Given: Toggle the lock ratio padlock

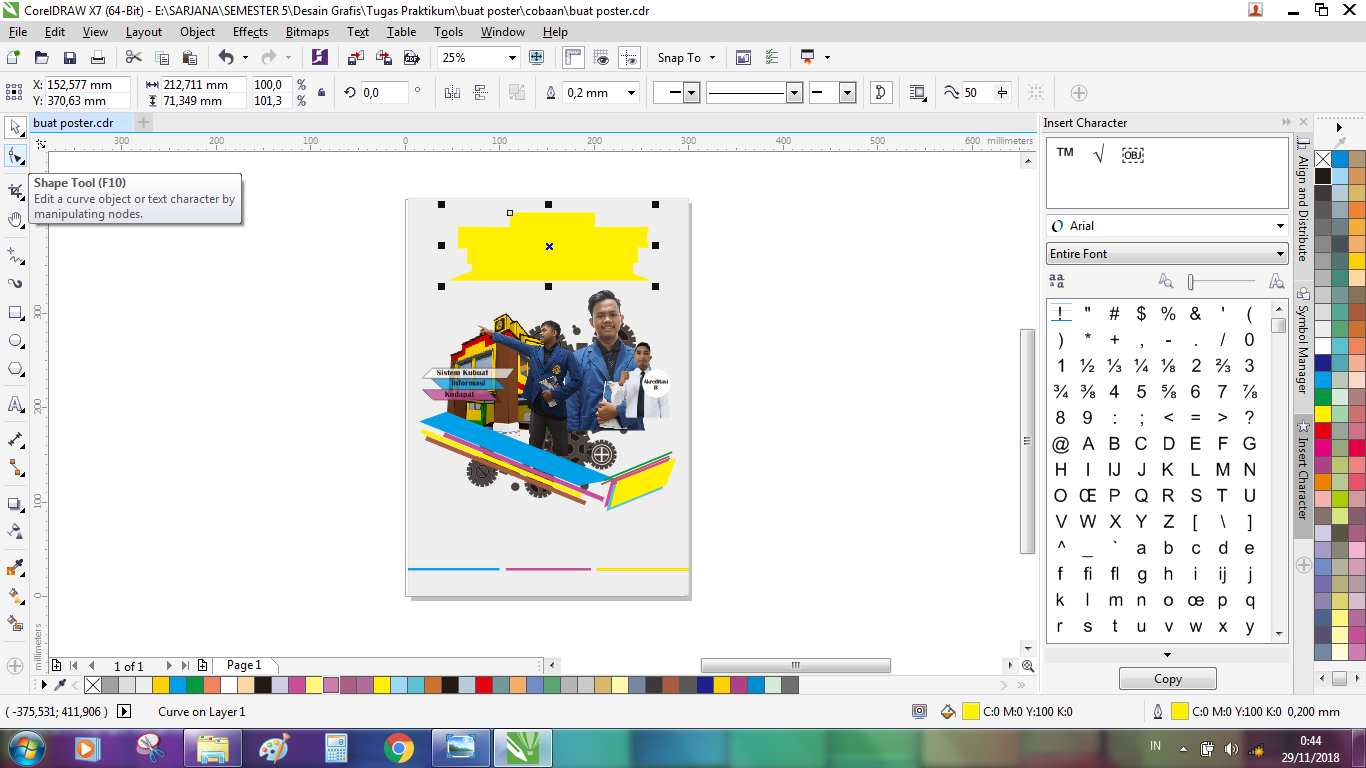Looking at the screenshot, I should click(x=321, y=93).
